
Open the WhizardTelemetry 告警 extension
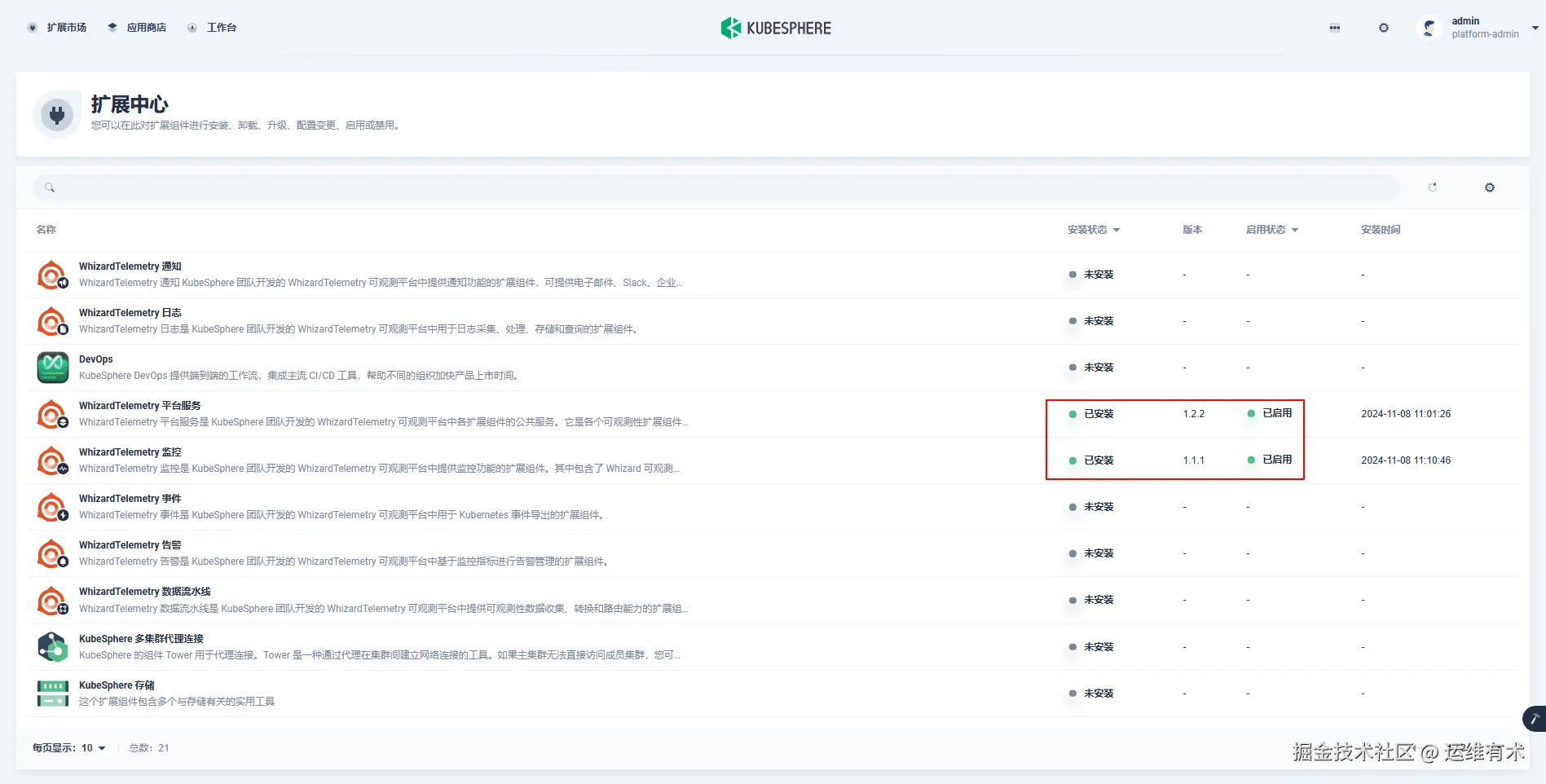coord(130,545)
